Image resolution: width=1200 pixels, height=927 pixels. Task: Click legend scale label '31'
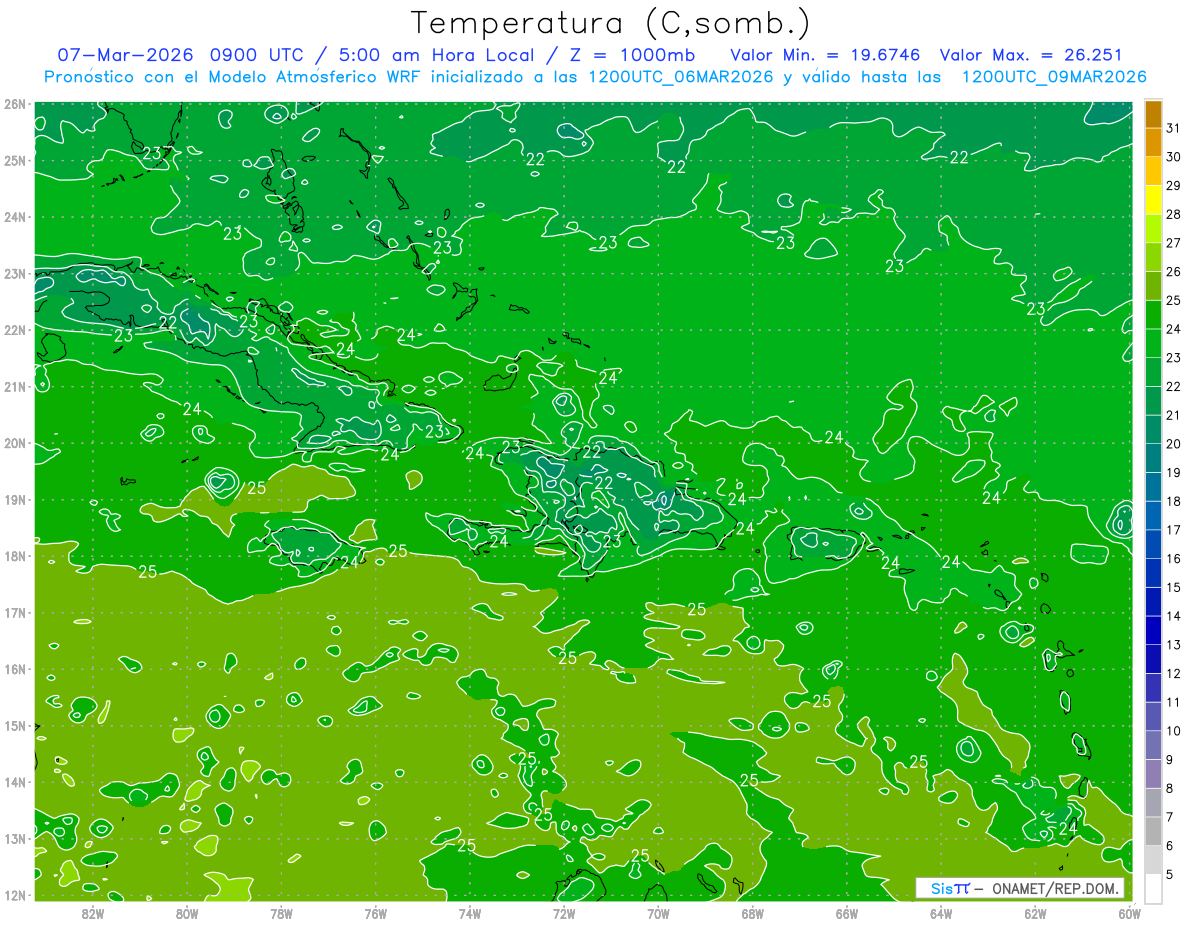pos(1173,128)
